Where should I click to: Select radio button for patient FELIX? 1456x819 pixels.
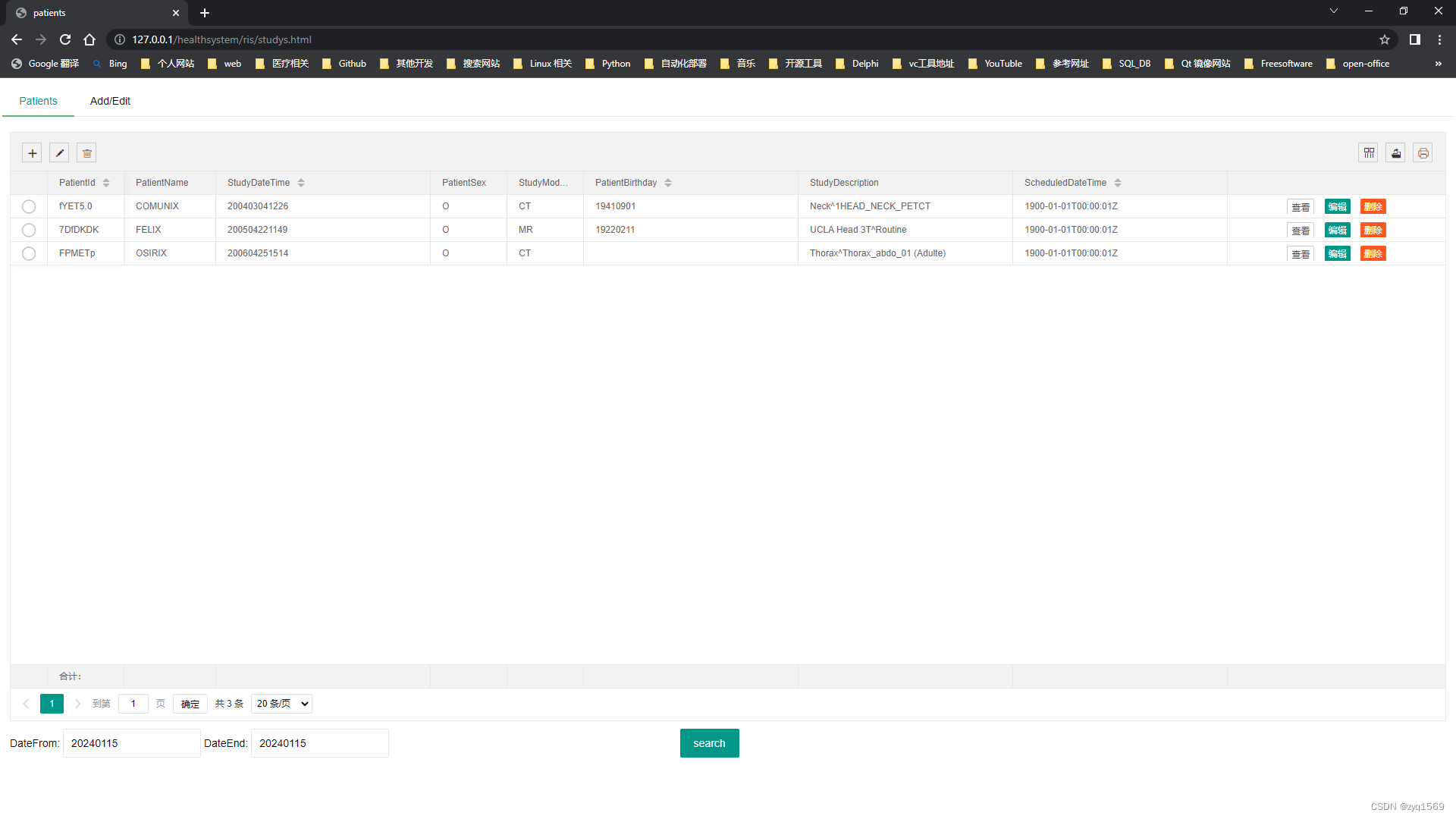[x=29, y=230]
